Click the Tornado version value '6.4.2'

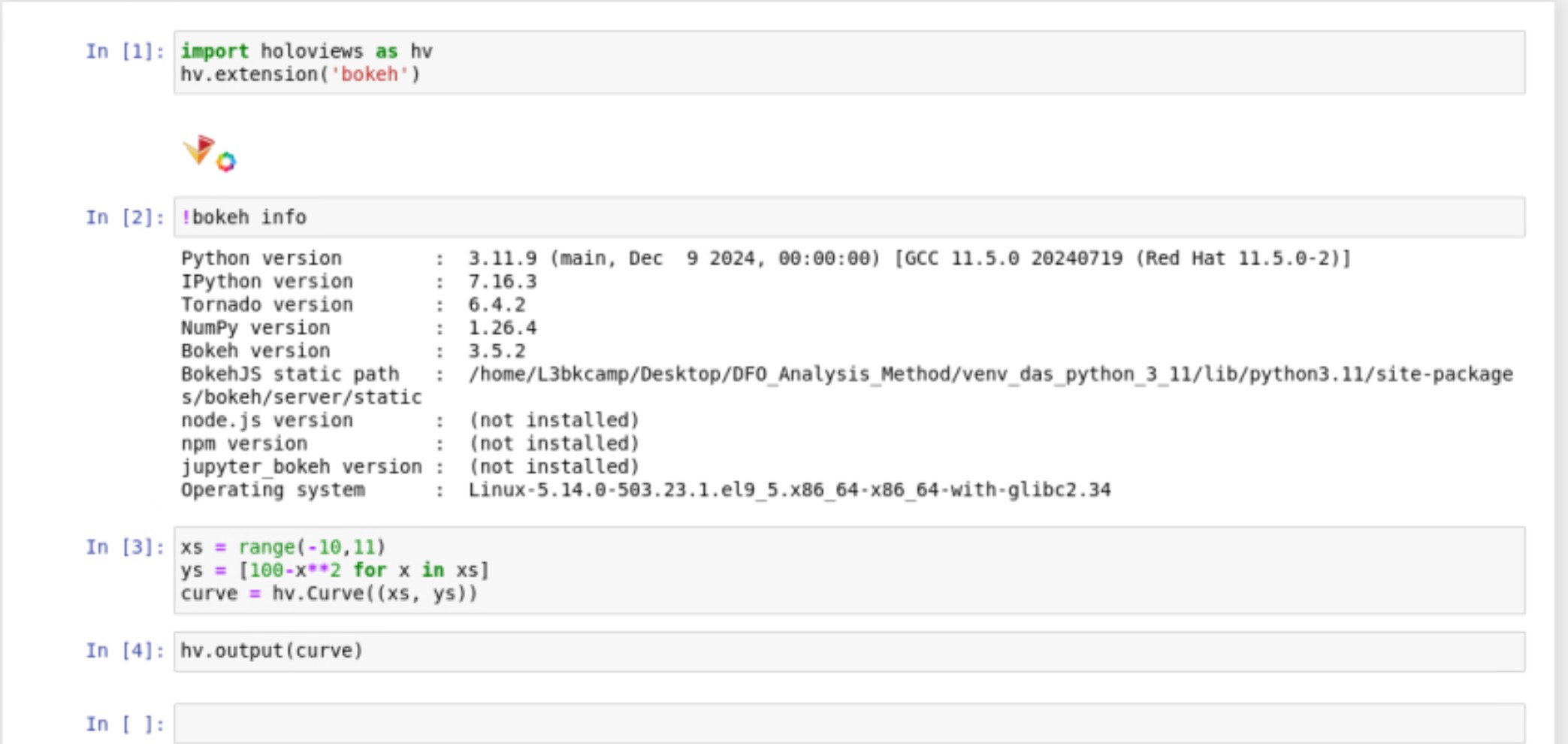click(x=497, y=305)
